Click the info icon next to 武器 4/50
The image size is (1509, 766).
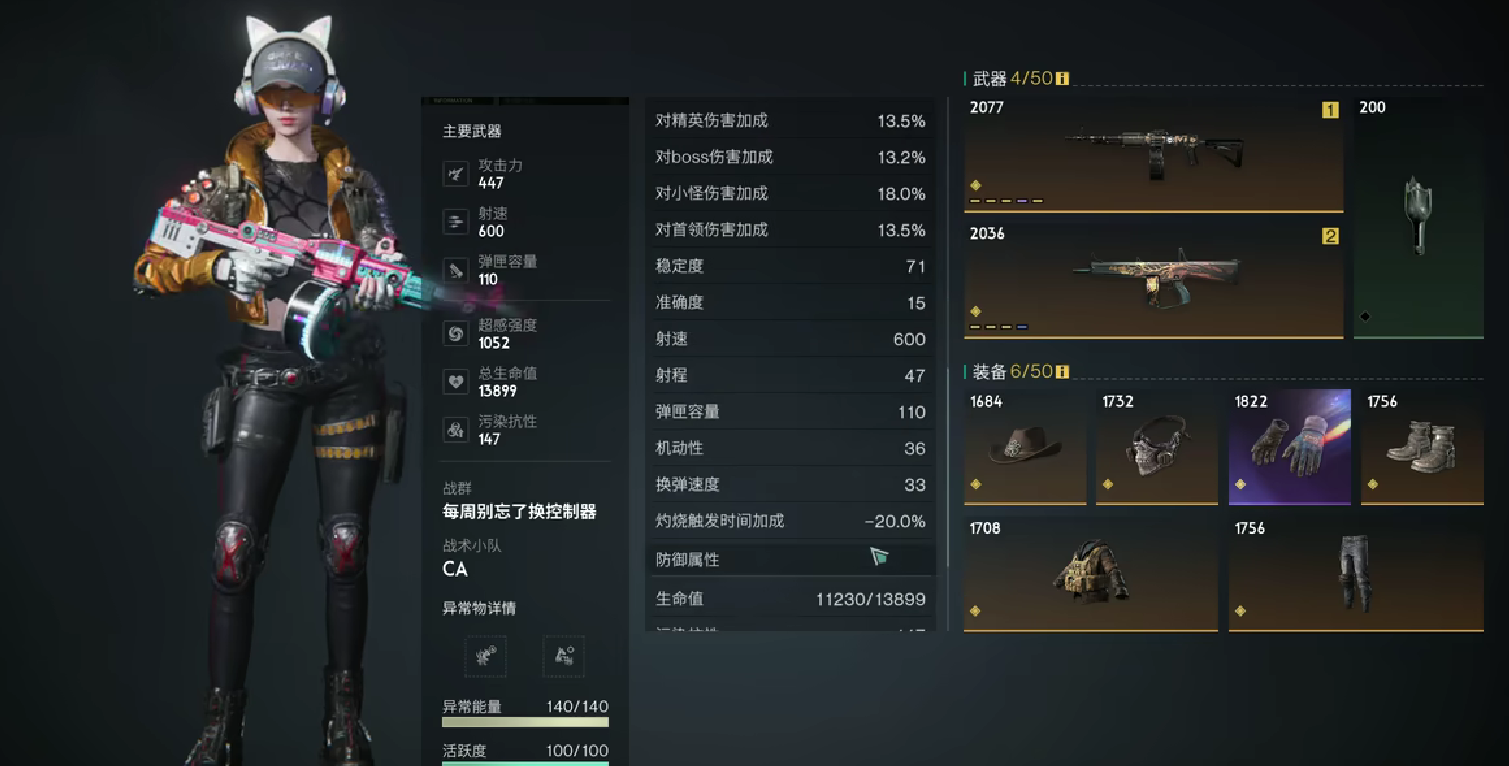[x=1062, y=78]
